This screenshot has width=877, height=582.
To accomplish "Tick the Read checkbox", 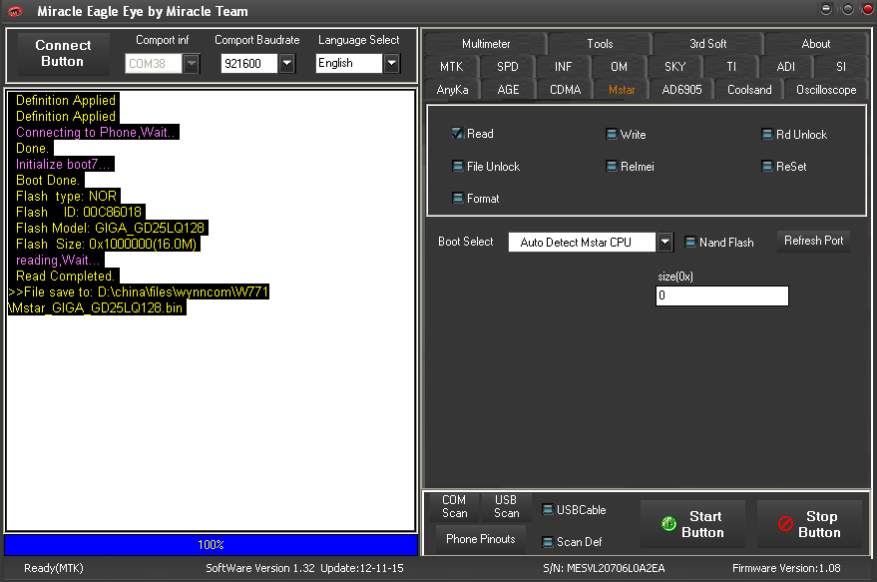I will click(458, 134).
